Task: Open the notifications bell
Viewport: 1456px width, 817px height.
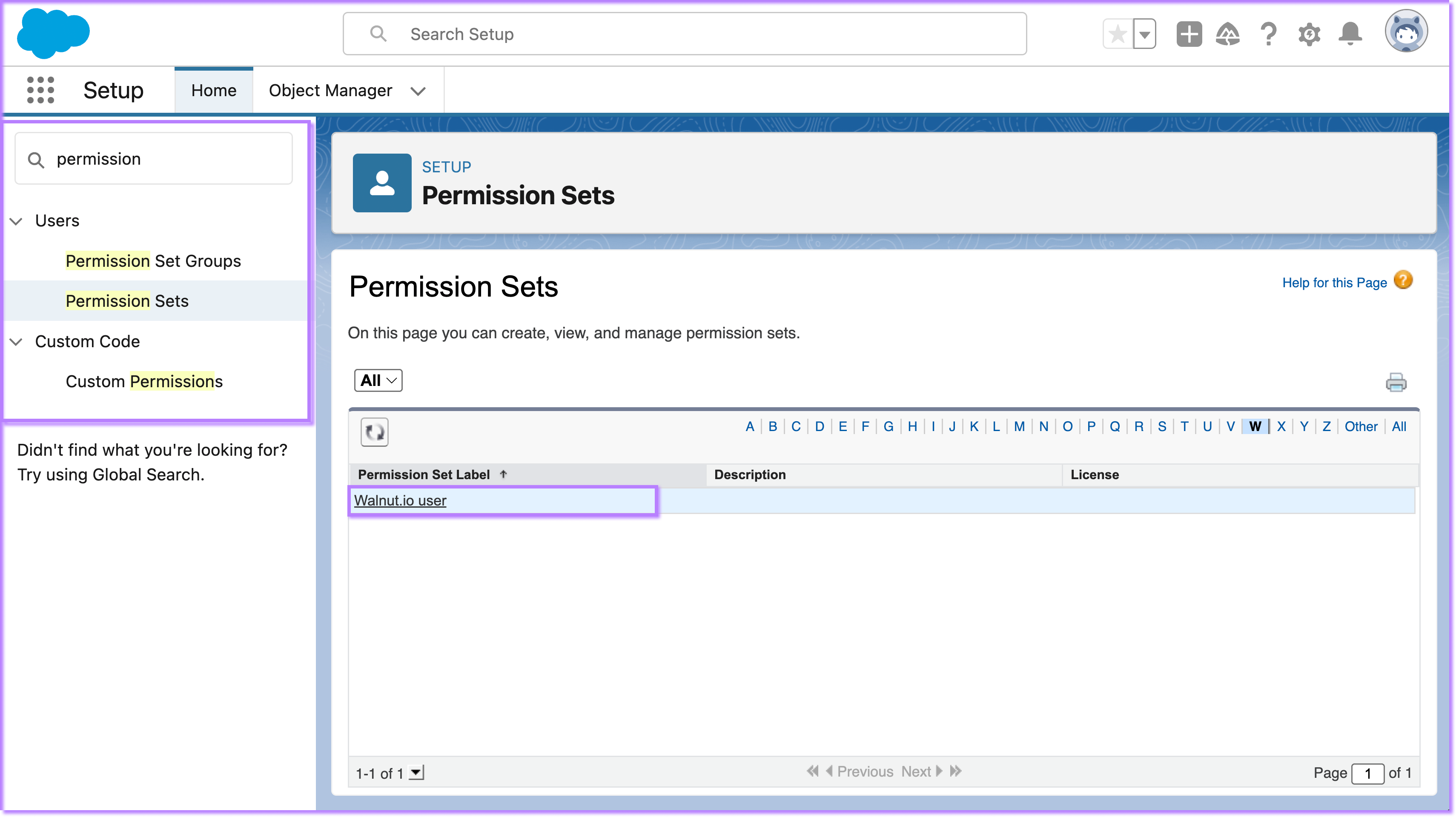Action: coord(1350,34)
